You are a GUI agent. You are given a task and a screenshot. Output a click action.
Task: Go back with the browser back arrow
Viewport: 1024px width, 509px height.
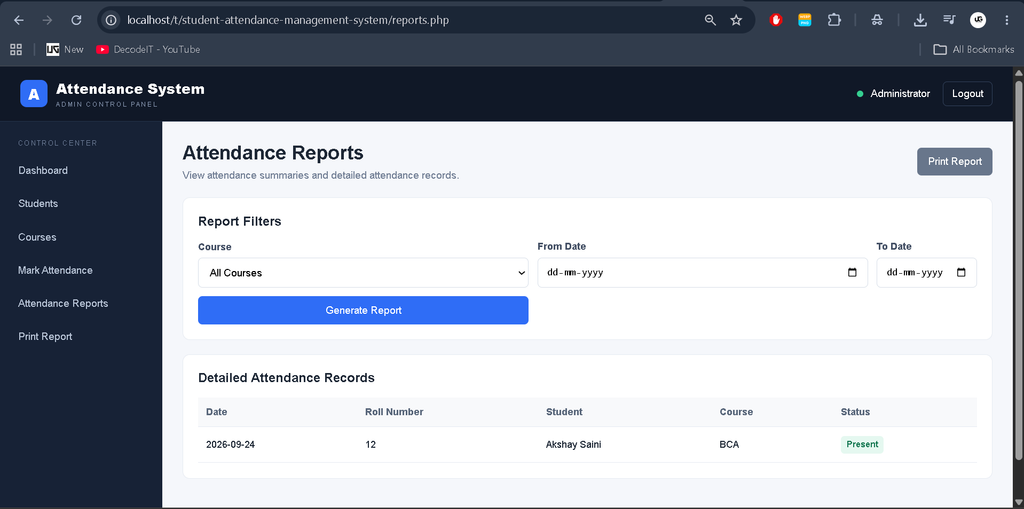point(19,20)
